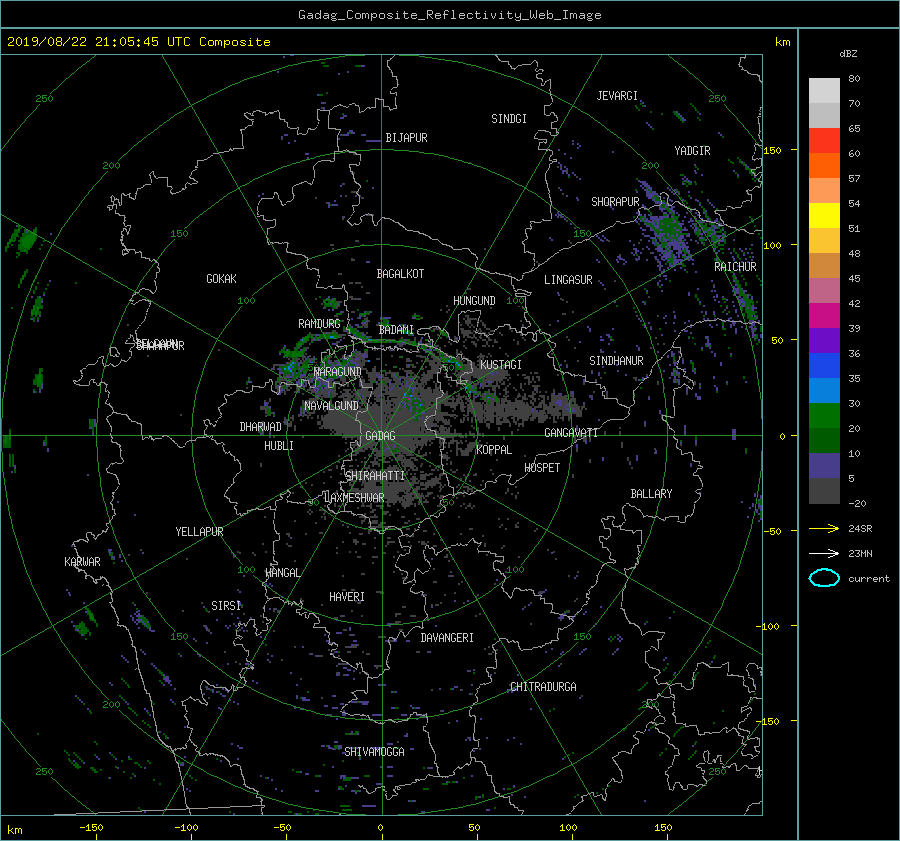Viewport: 900px width, 841px height.
Task: Click the BIJAPUR city label
Action: tap(406, 138)
